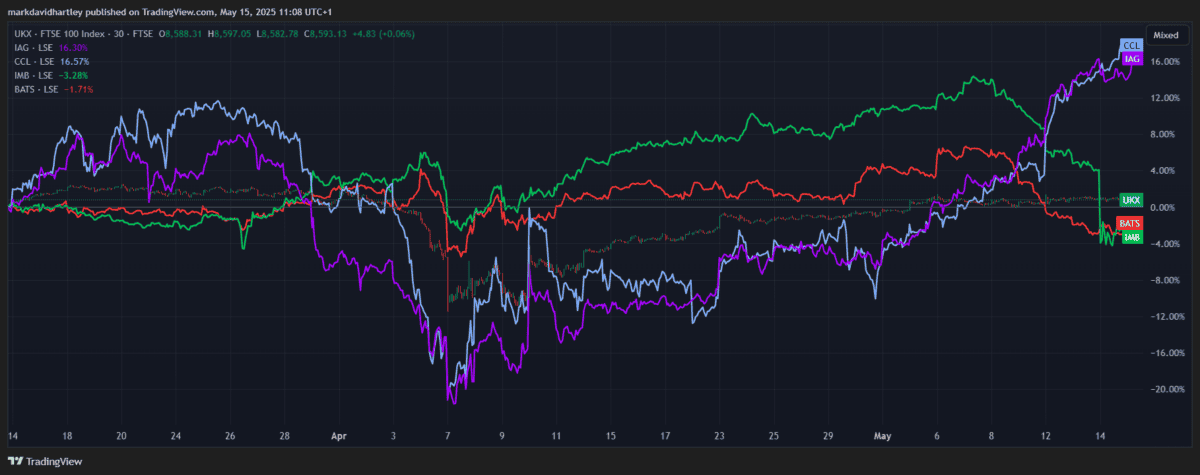Click the purple IAG price label tag

tap(1131, 60)
